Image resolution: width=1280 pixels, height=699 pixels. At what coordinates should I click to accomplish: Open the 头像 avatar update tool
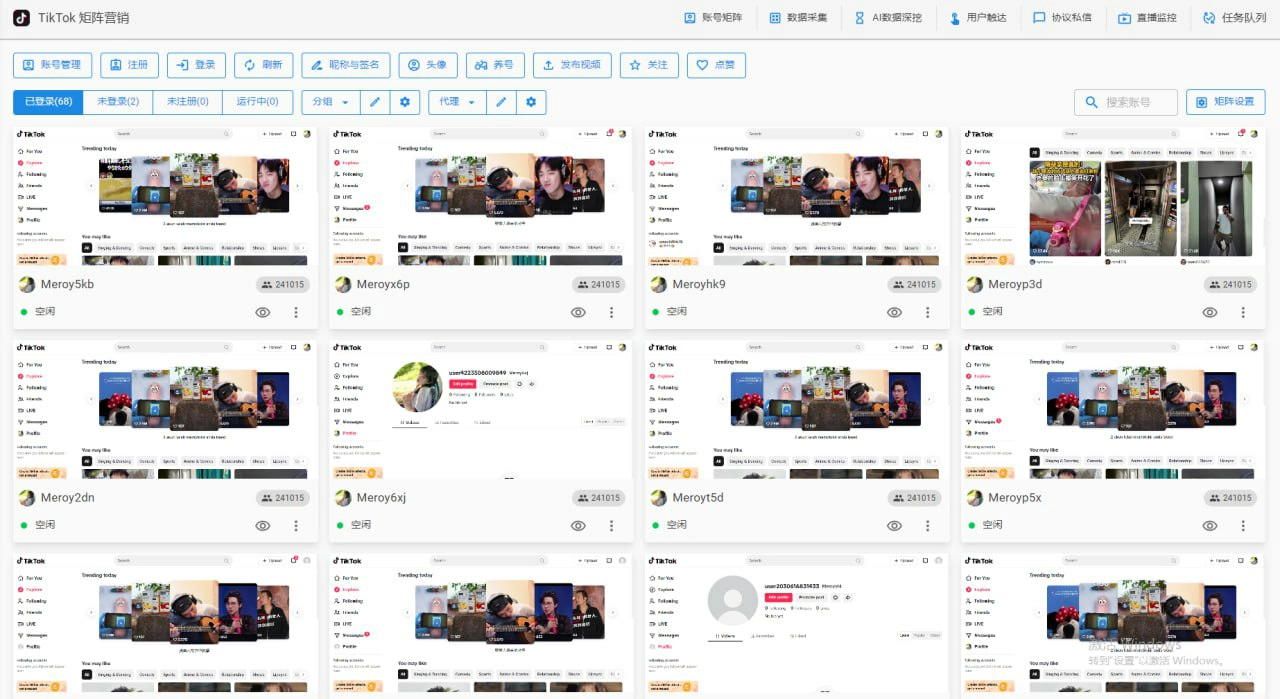[x=428, y=65]
